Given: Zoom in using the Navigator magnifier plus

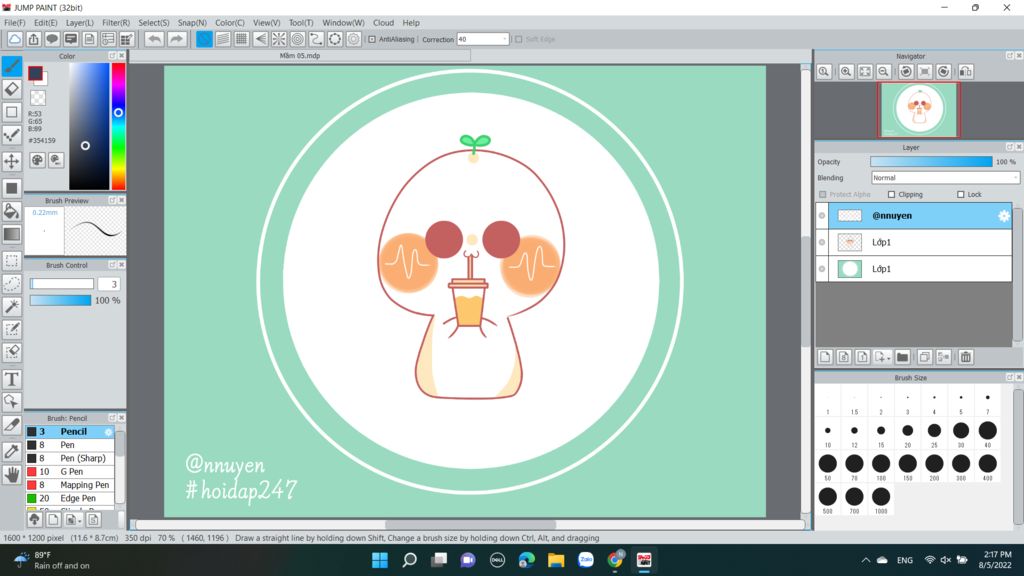Looking at the screenshot, I should tap(846, 71).
